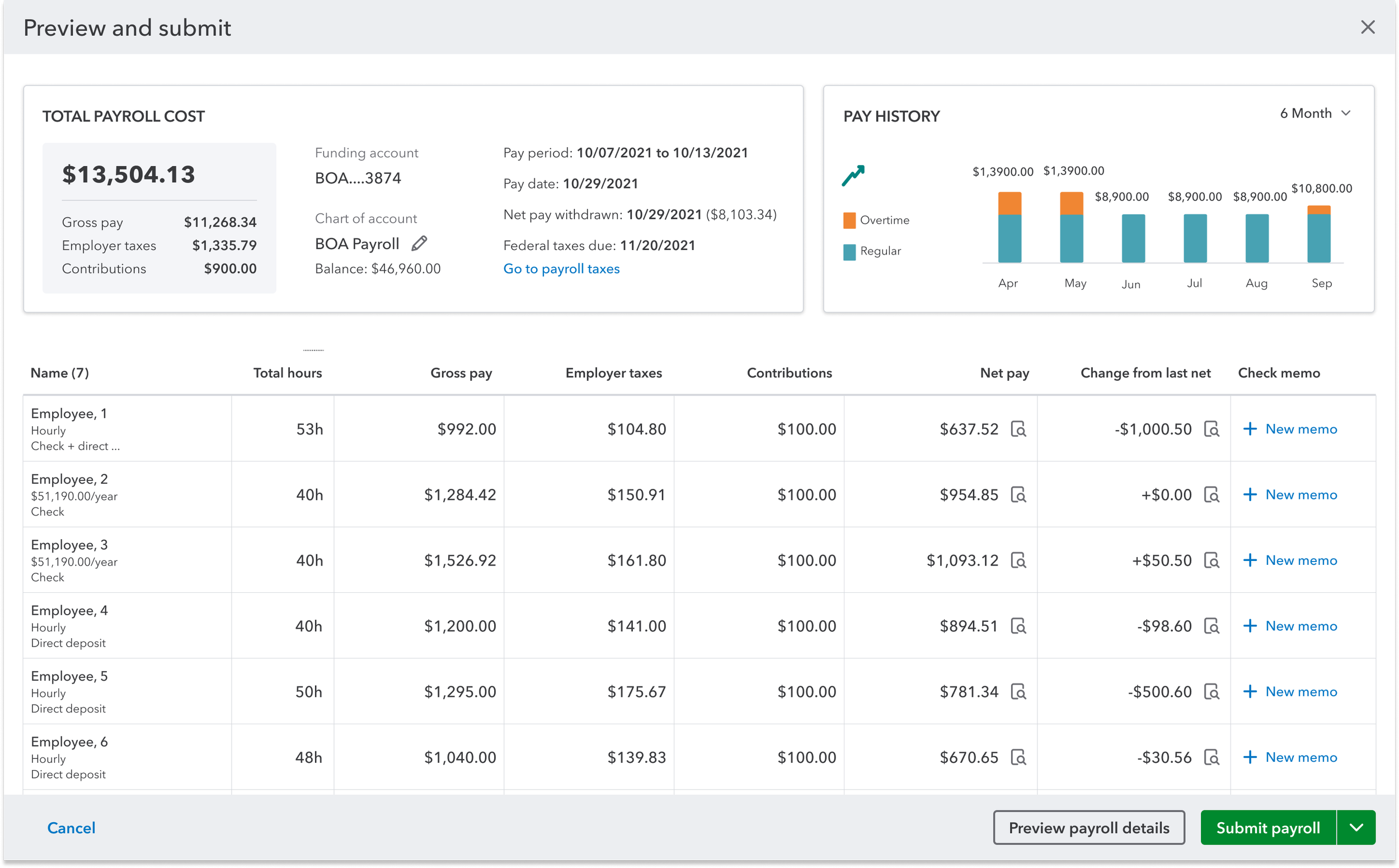Expand the Submit payroll options arrow
Screen dimensions: 1399x868
tap(1356, 828)
